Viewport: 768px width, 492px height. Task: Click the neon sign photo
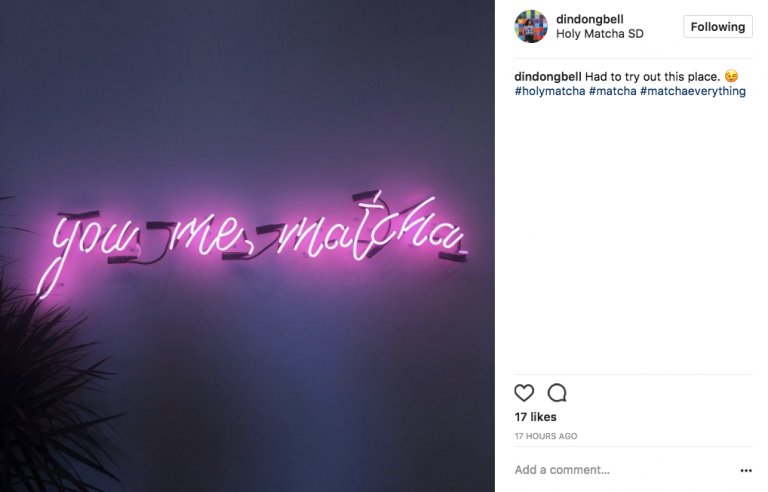[247, 246]
